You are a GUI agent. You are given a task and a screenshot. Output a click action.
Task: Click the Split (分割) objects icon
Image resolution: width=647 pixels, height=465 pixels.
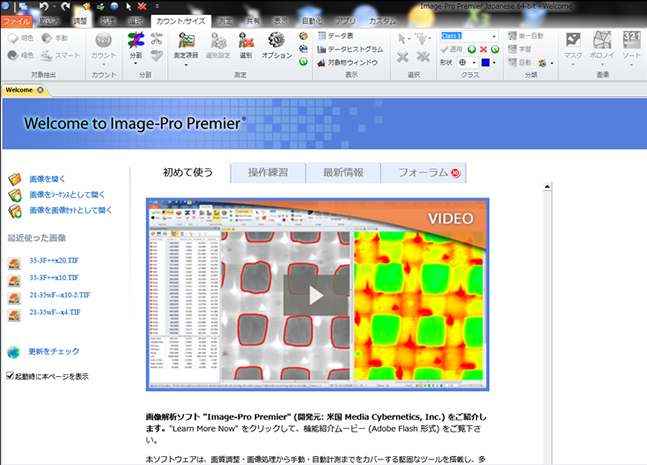coord(136,40)
